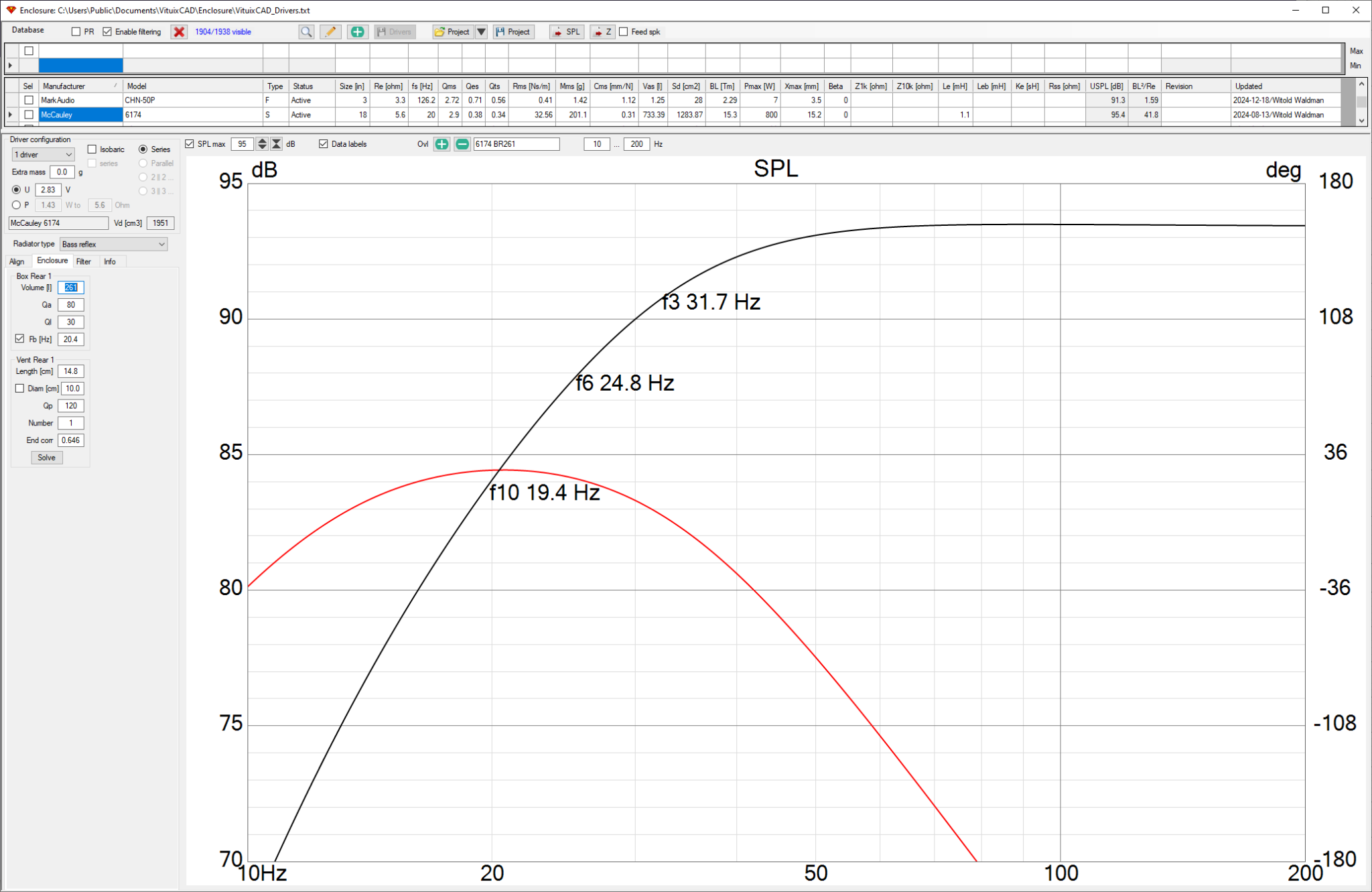
Task: Click the vent Diam value field
Action: 72,389
